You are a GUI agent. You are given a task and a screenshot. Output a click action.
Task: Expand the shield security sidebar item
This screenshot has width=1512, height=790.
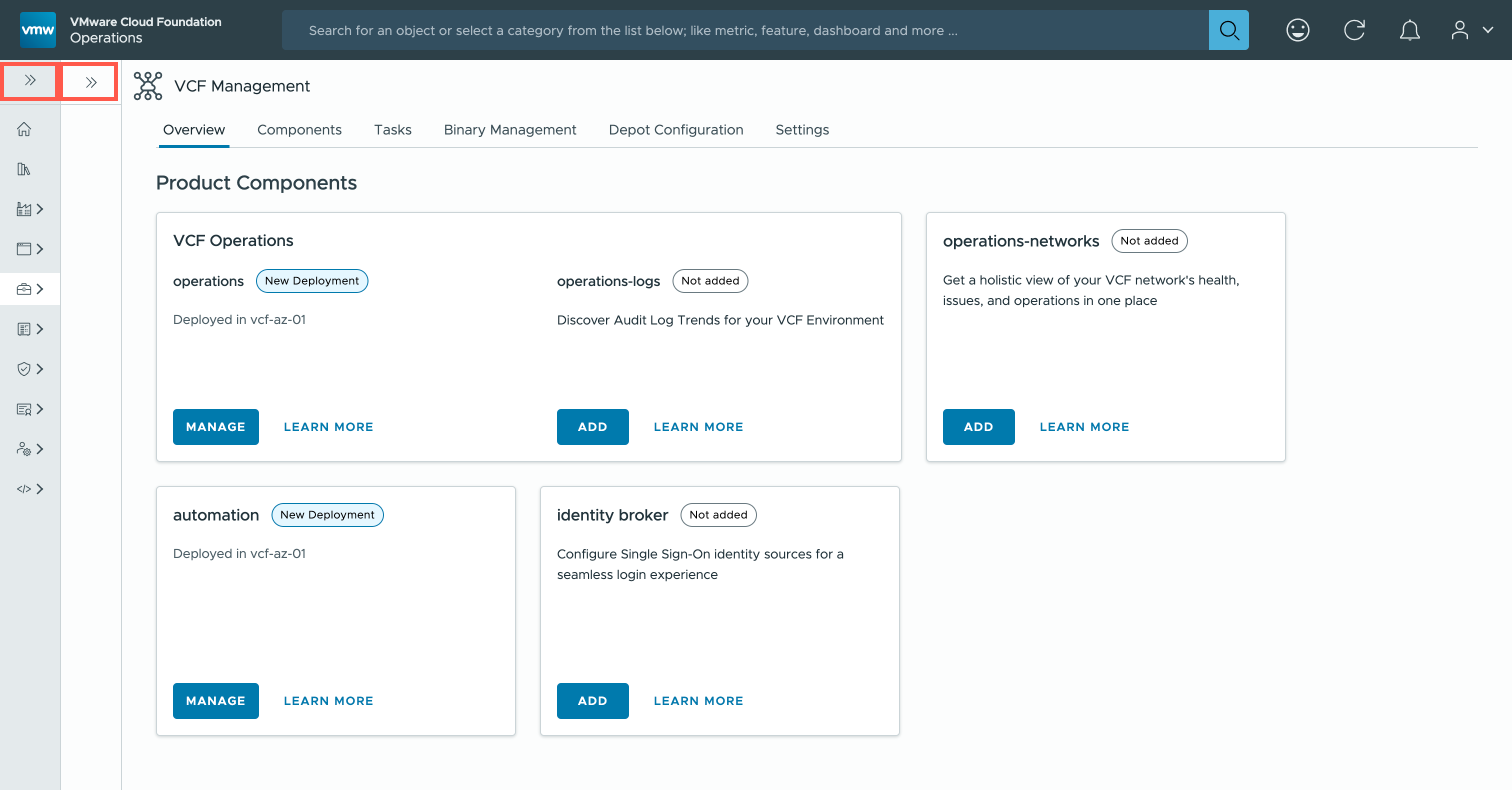30,368
